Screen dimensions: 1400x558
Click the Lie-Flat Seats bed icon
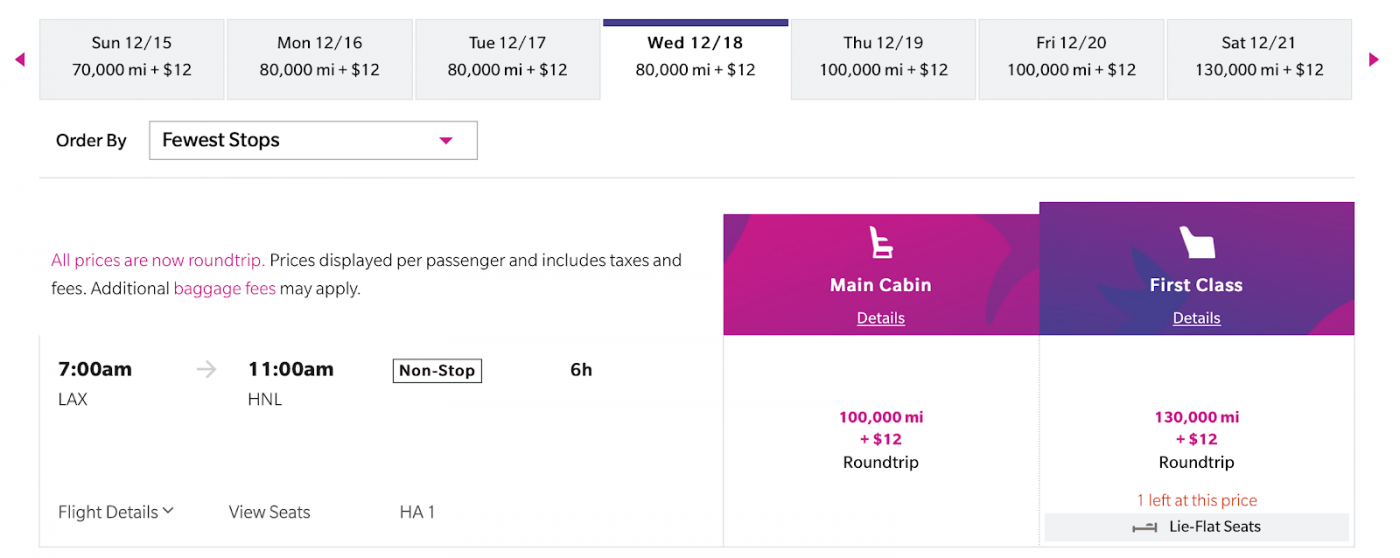click(x=1145, y=527)
